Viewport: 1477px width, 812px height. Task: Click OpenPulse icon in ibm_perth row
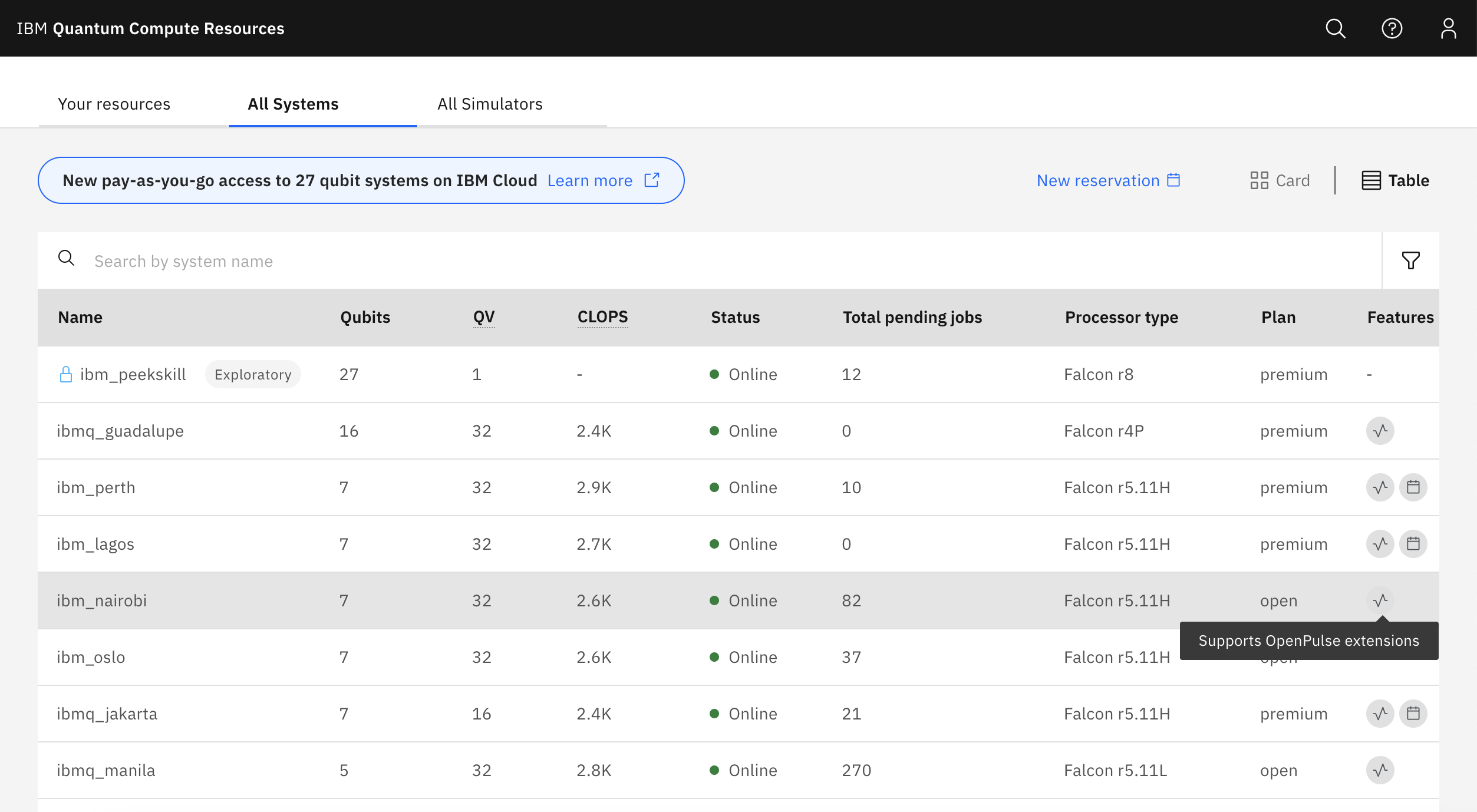coord(1380,487)
